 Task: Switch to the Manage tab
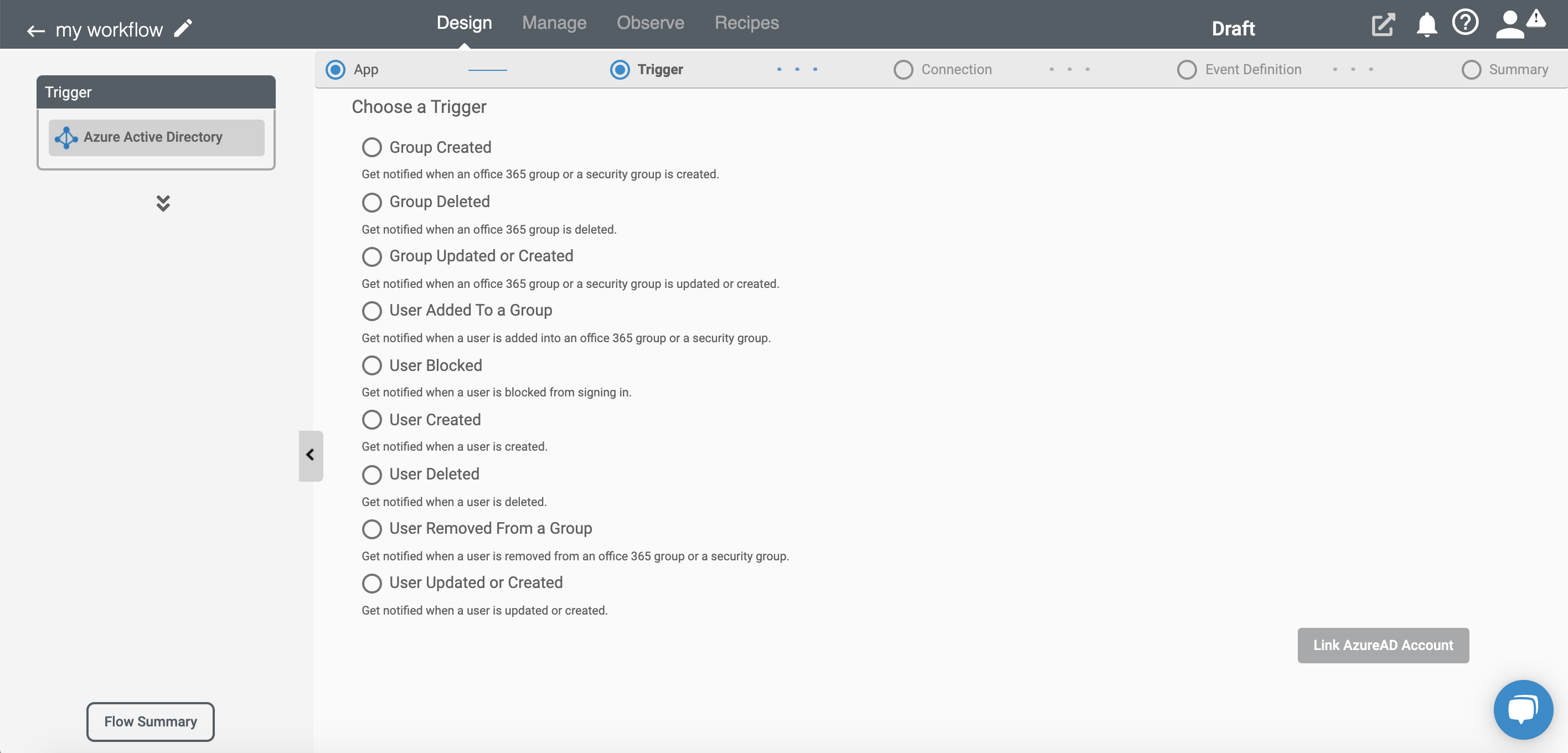point(554,23)
